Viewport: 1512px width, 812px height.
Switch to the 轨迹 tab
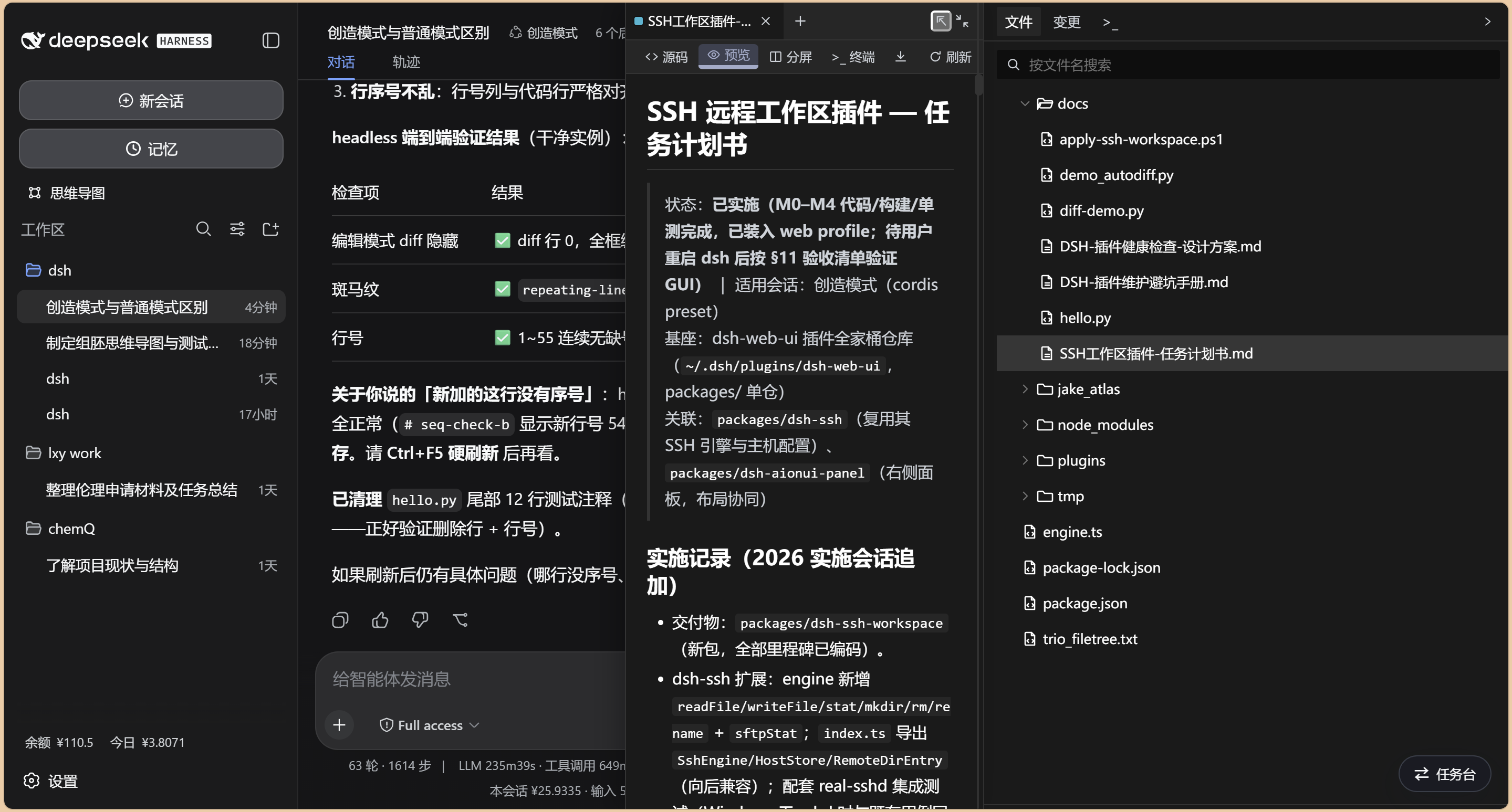pyautogui.click(x=406, y=62)
